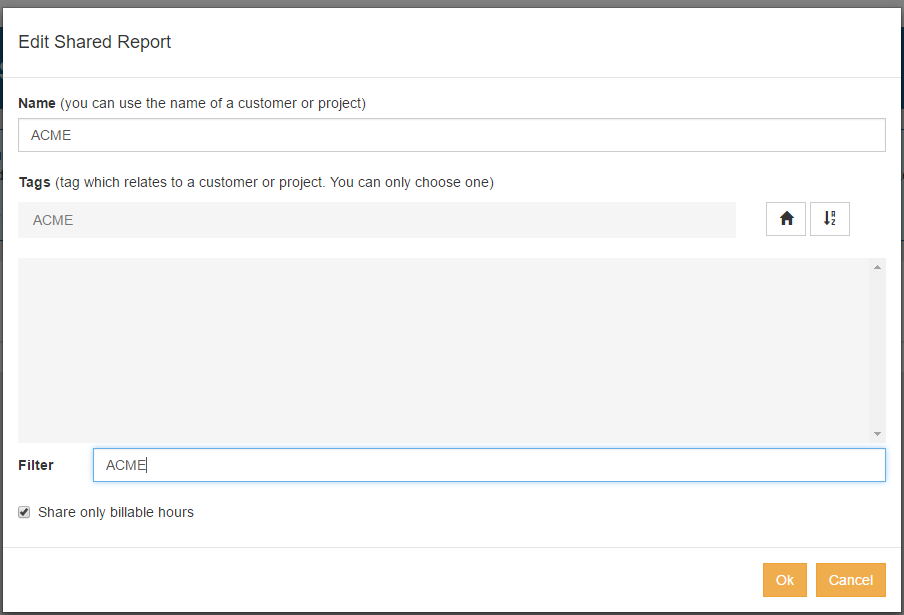Confirm with the Ok button
Screen dimensions: 904x615
click(785, 580)
